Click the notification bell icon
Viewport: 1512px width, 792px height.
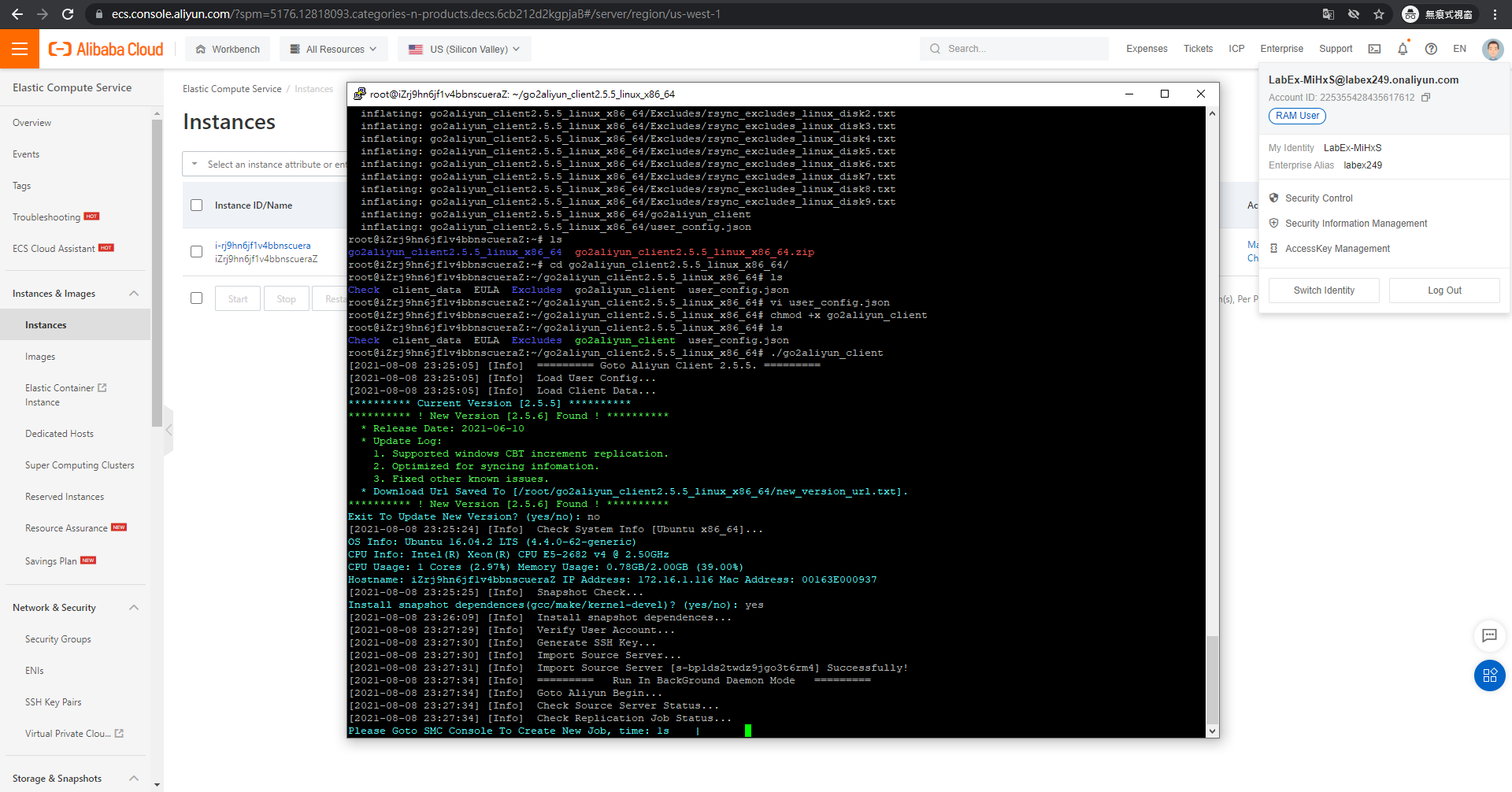click(1403, 49)
